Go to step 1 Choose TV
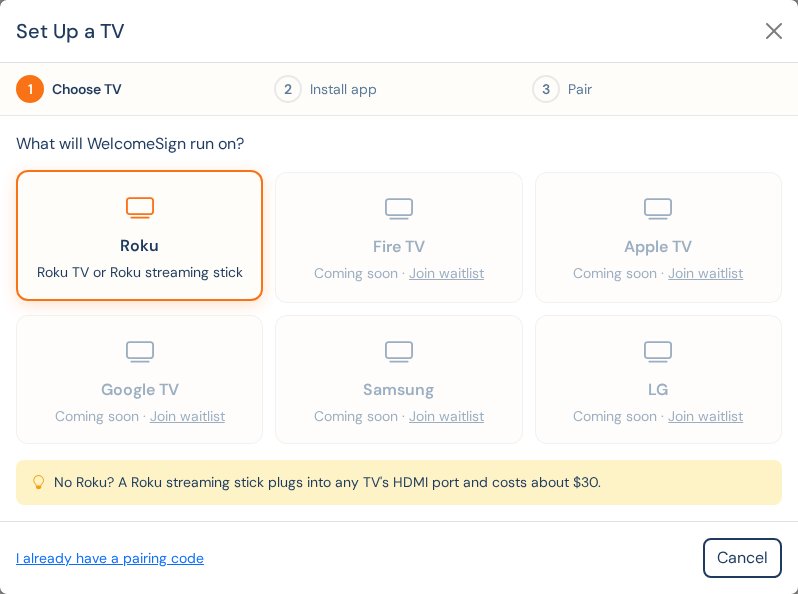The height and width of the screenshot is (594, 798). (x=69, y=89)
